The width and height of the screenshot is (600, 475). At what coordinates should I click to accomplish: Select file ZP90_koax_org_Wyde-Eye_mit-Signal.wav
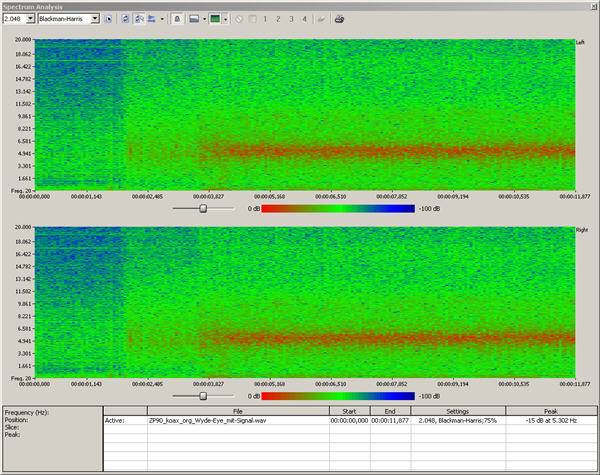[207, 420]
